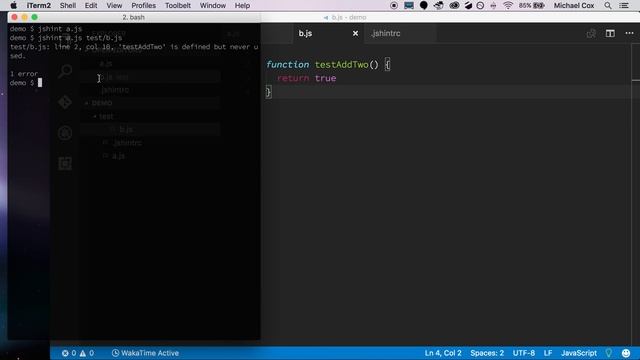Click the 'function' keyword in editor

point(287,64)
